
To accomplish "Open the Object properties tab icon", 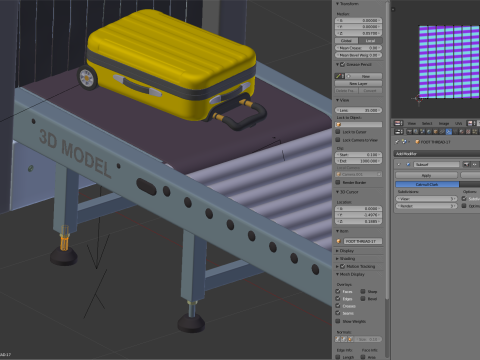I will (435, 132).
